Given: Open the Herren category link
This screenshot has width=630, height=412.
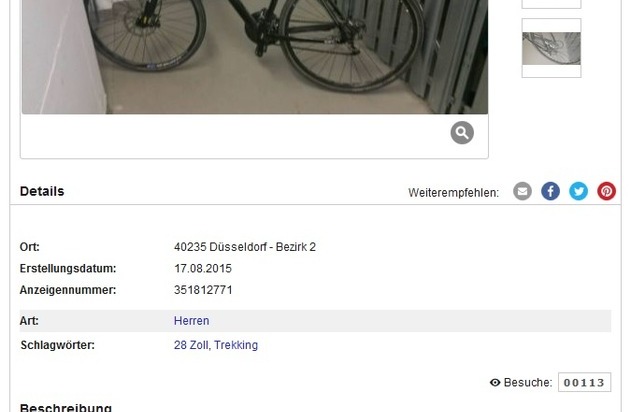Looking at the screenshot, I should pyautogui.click(x=191, y=321).
